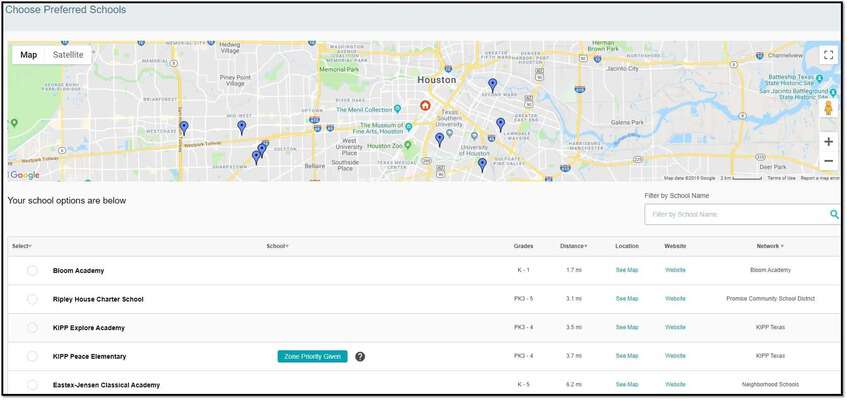Image resolution: width=847 pixels, height=400 pixels.
Task: Click Ripley House Charter School name
Action: point(98,299)
